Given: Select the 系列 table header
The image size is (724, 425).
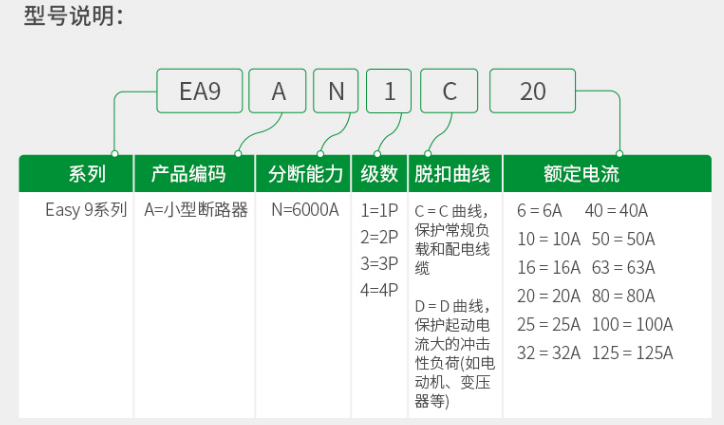Looking at the screenshot, I should (x=76, y=174).
